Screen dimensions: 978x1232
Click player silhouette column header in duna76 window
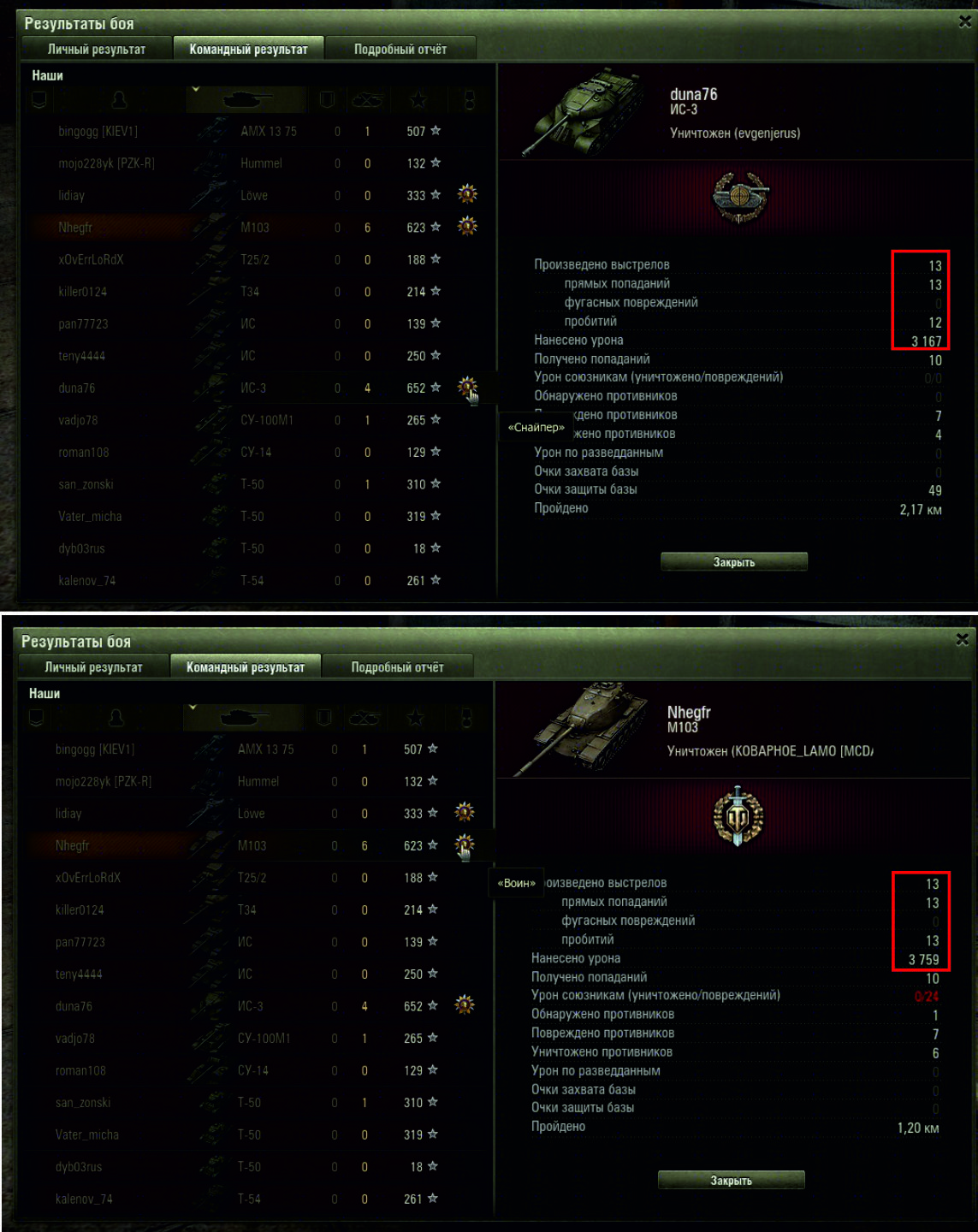[119, 100]
